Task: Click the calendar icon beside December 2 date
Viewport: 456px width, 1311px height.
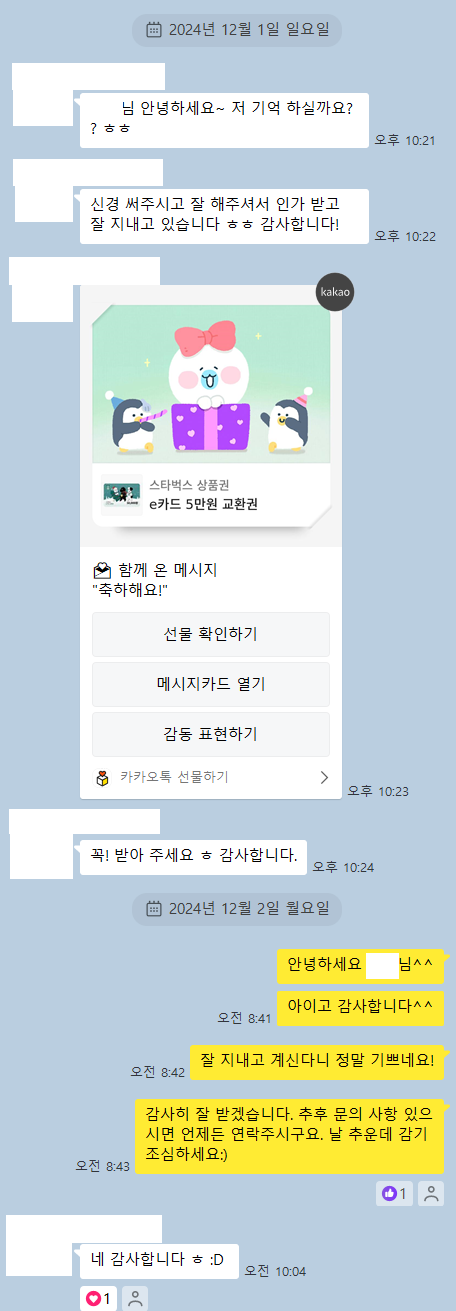Action: coord(154,908)
